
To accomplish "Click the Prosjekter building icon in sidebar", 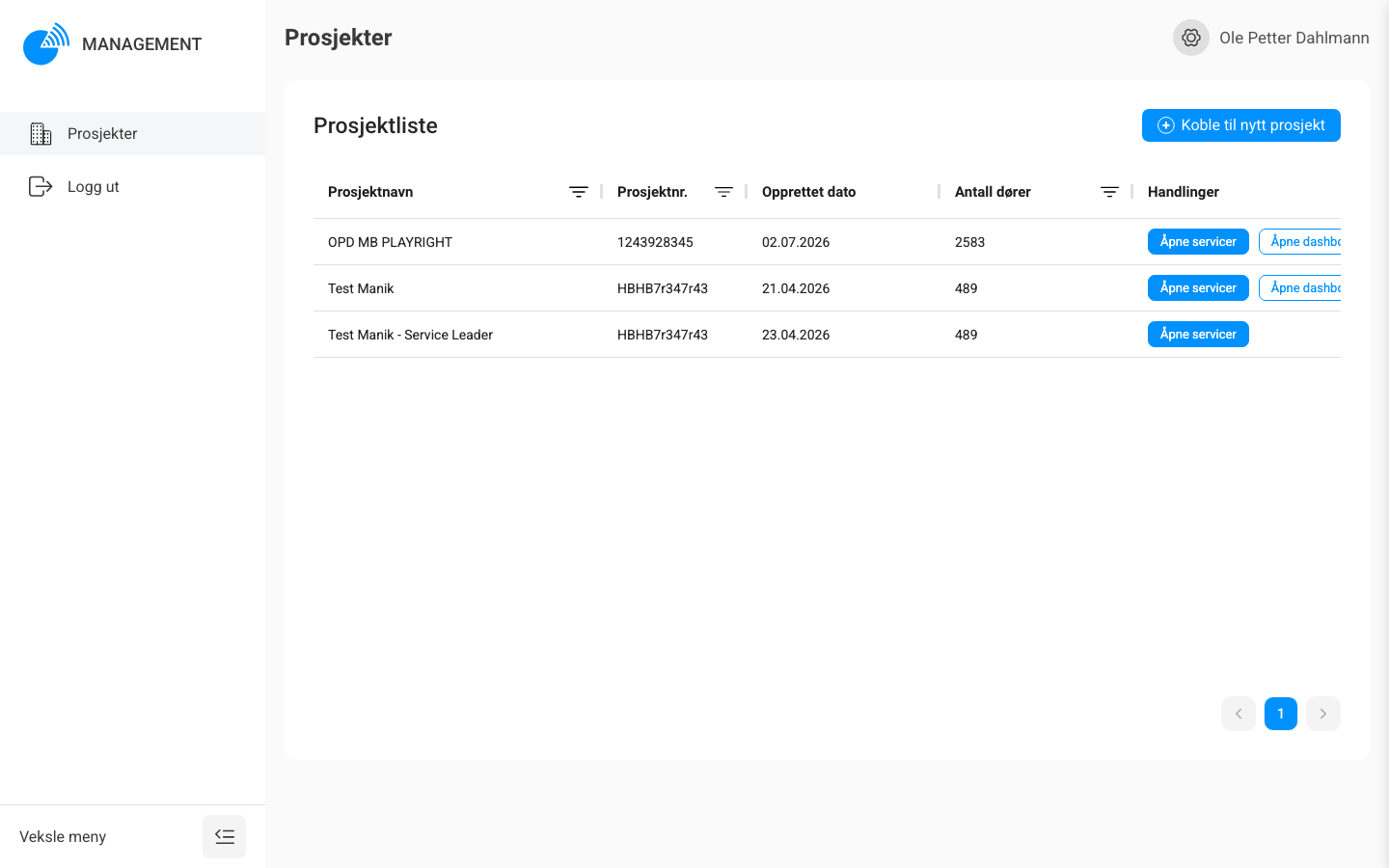I will point(41,134).
